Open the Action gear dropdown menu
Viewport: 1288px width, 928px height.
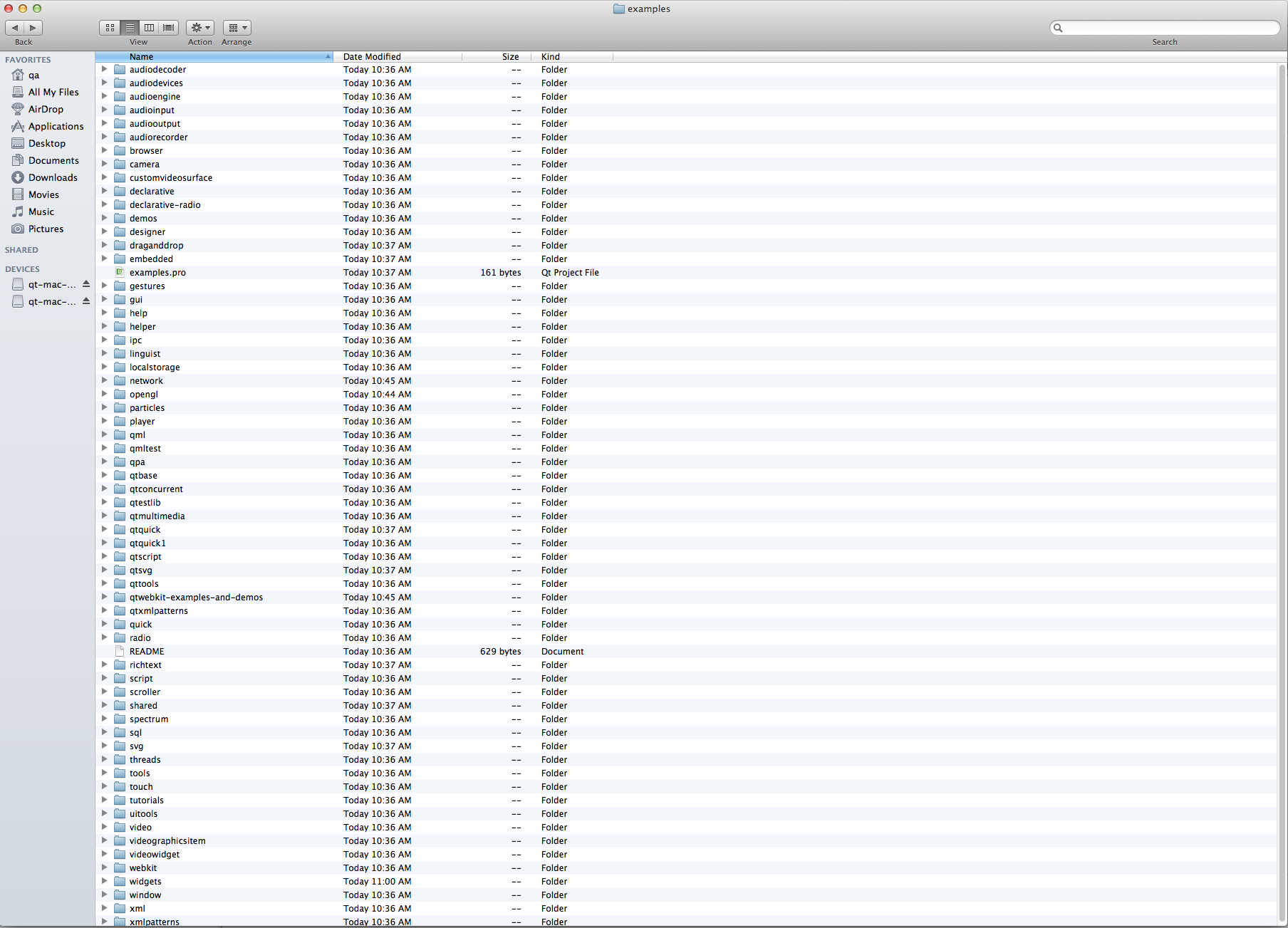[200, 28]
